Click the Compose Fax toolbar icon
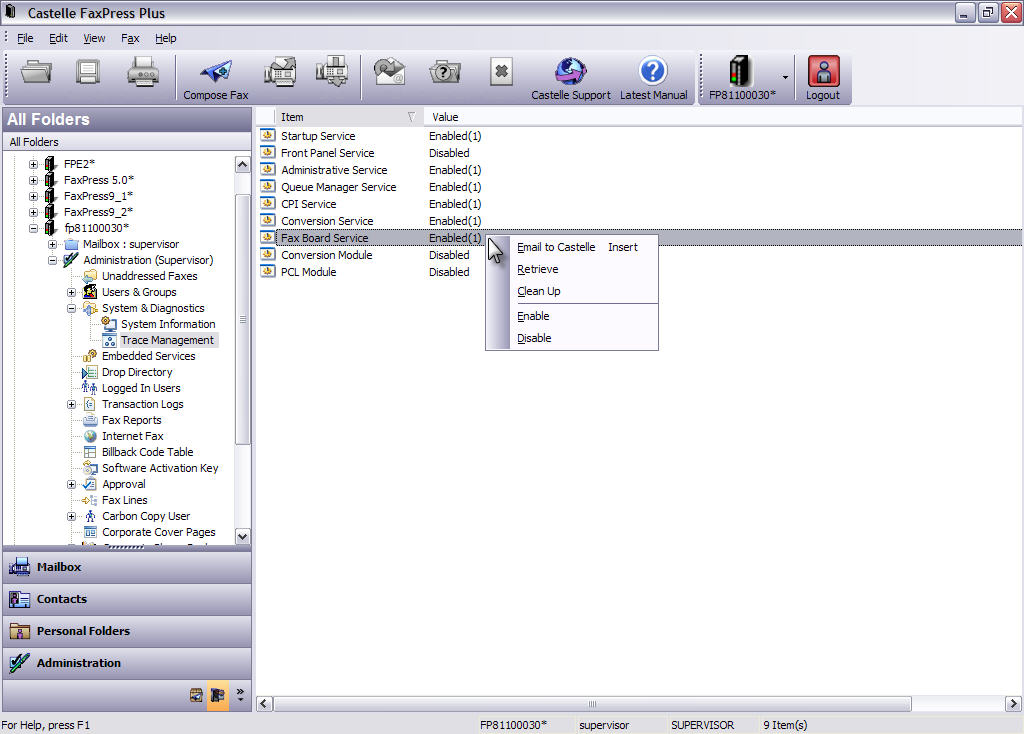The image size is (1024, 734). [215, 73]
